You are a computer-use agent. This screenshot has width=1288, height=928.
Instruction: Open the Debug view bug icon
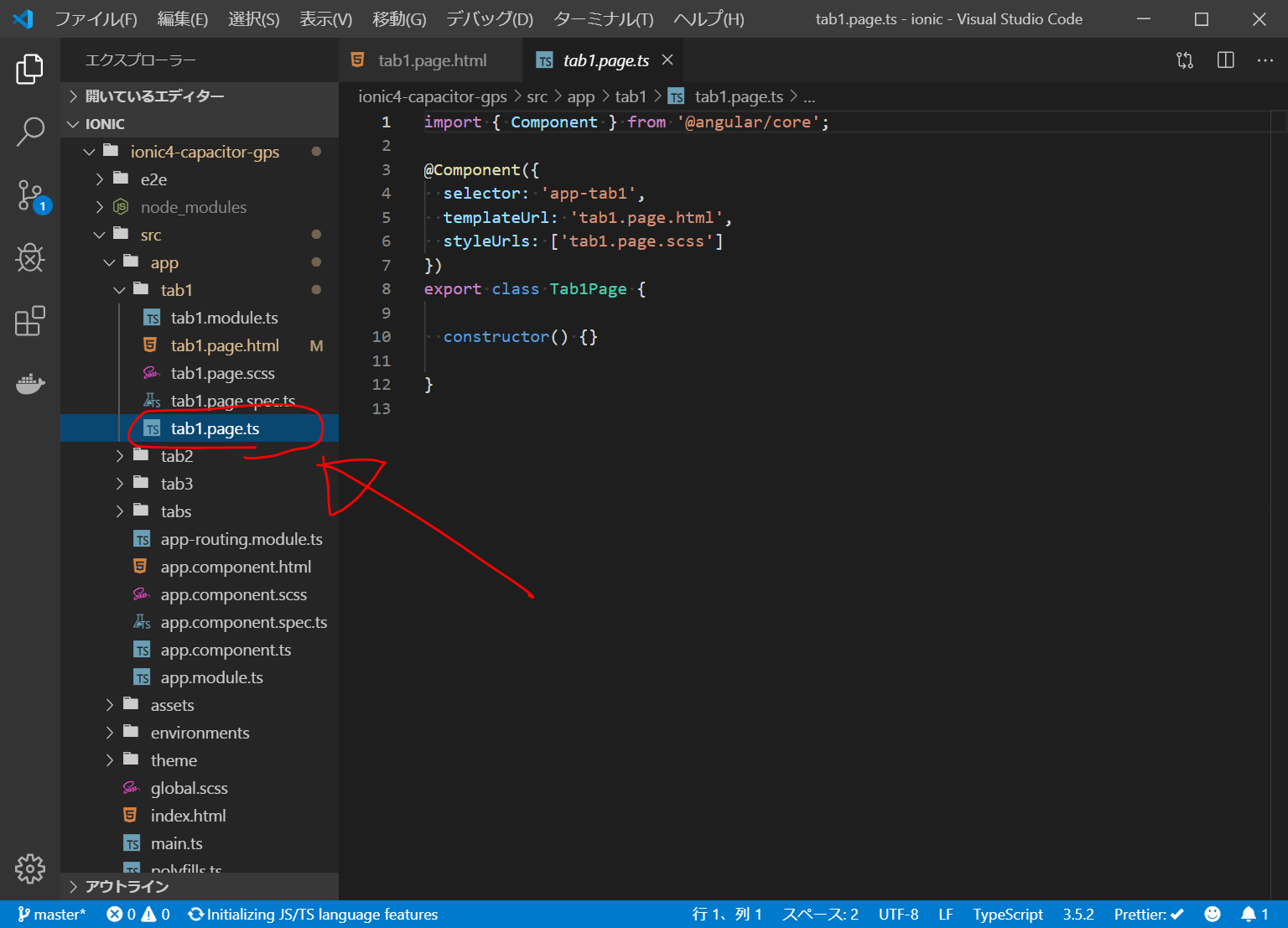pos(30,258)
